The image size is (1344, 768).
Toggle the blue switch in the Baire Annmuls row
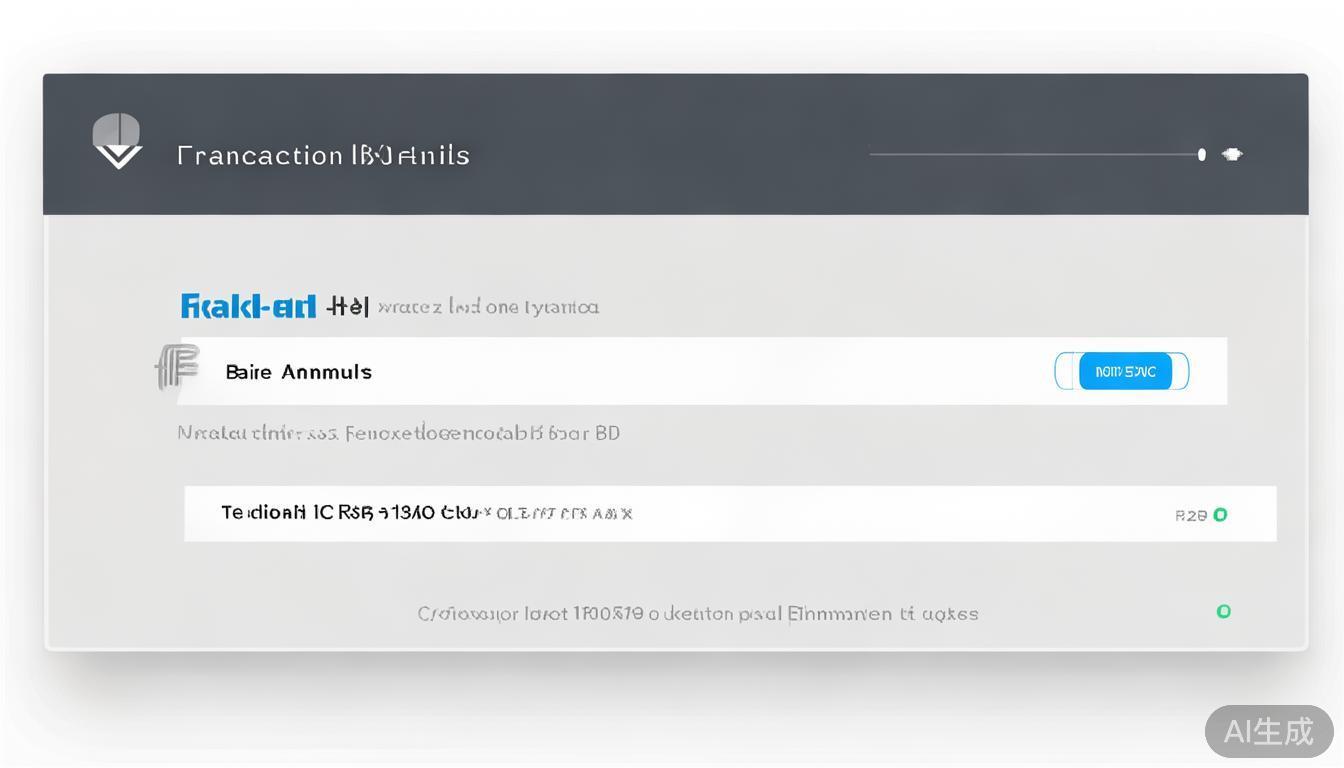click(1125, 372)
